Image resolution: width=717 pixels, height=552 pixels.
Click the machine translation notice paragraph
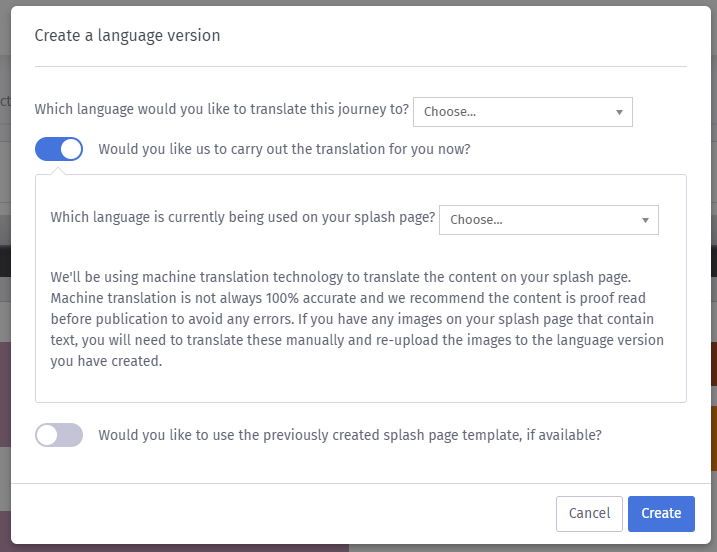click(357, 319)
